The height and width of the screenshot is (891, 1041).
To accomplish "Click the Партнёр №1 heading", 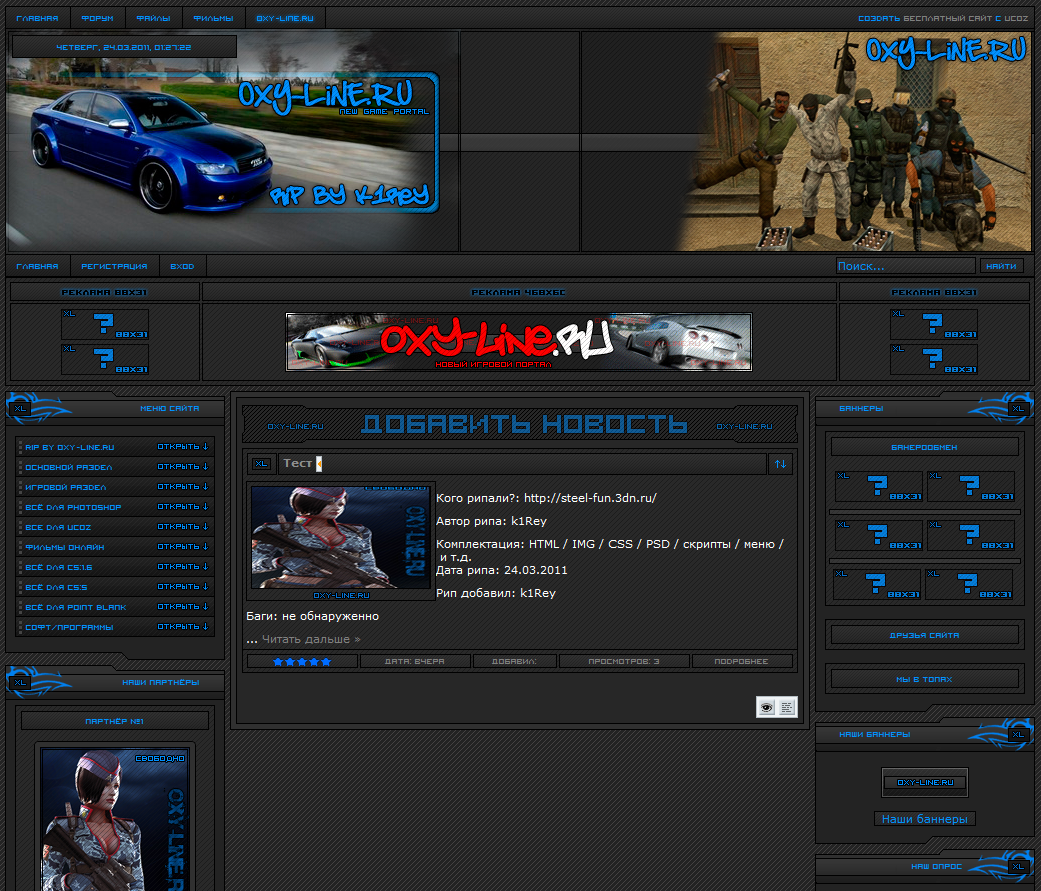I will tap(115, 721).
